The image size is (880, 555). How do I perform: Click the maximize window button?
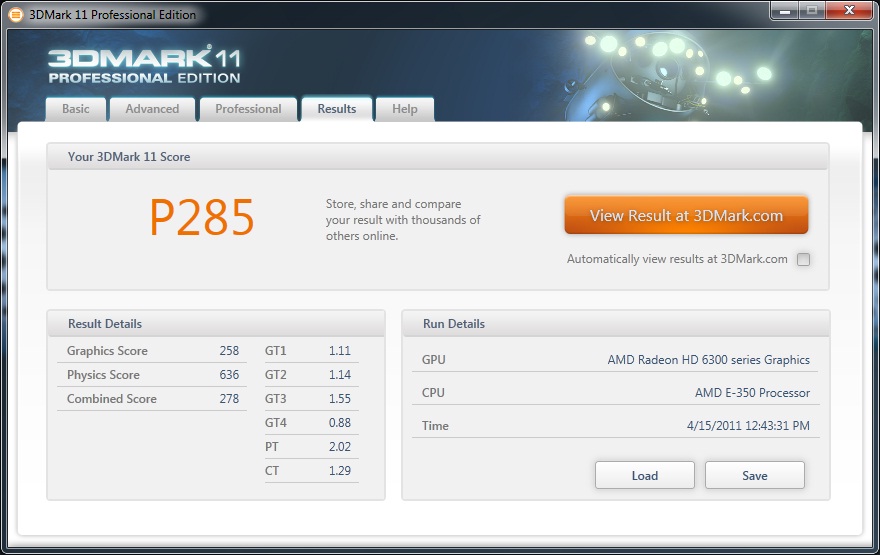(812, 11)
